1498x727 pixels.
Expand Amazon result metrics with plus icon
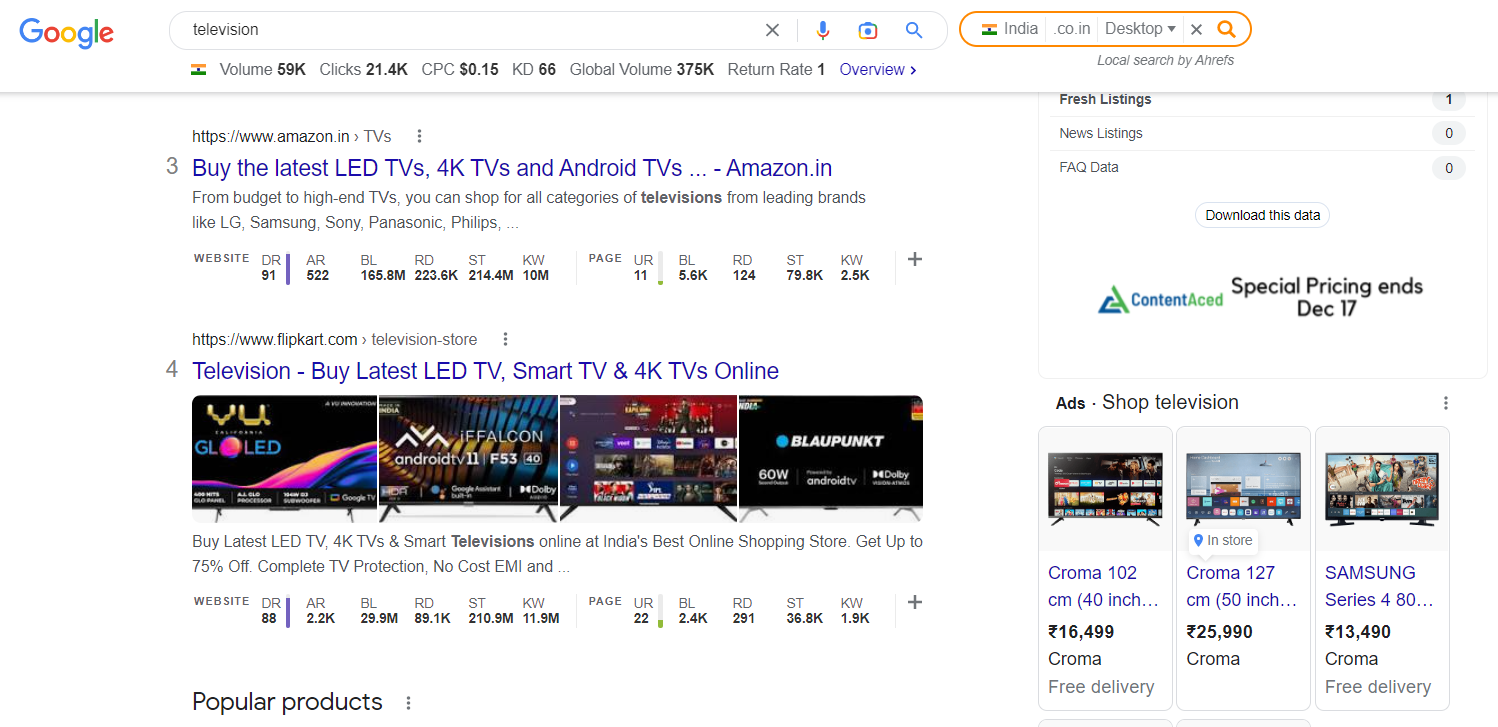pos(914,259)
